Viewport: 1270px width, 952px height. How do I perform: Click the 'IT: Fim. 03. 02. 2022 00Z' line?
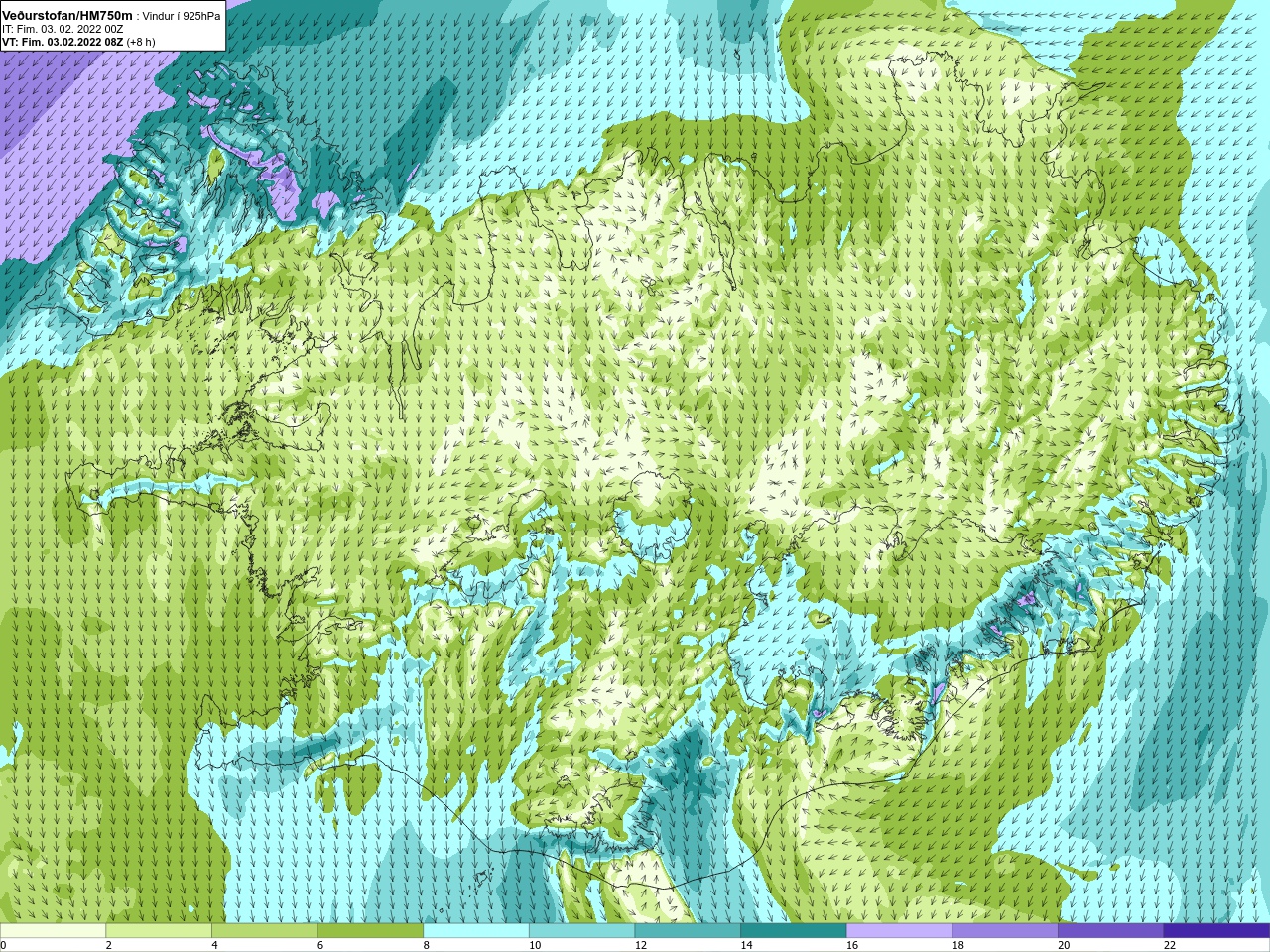click(63, 29)
